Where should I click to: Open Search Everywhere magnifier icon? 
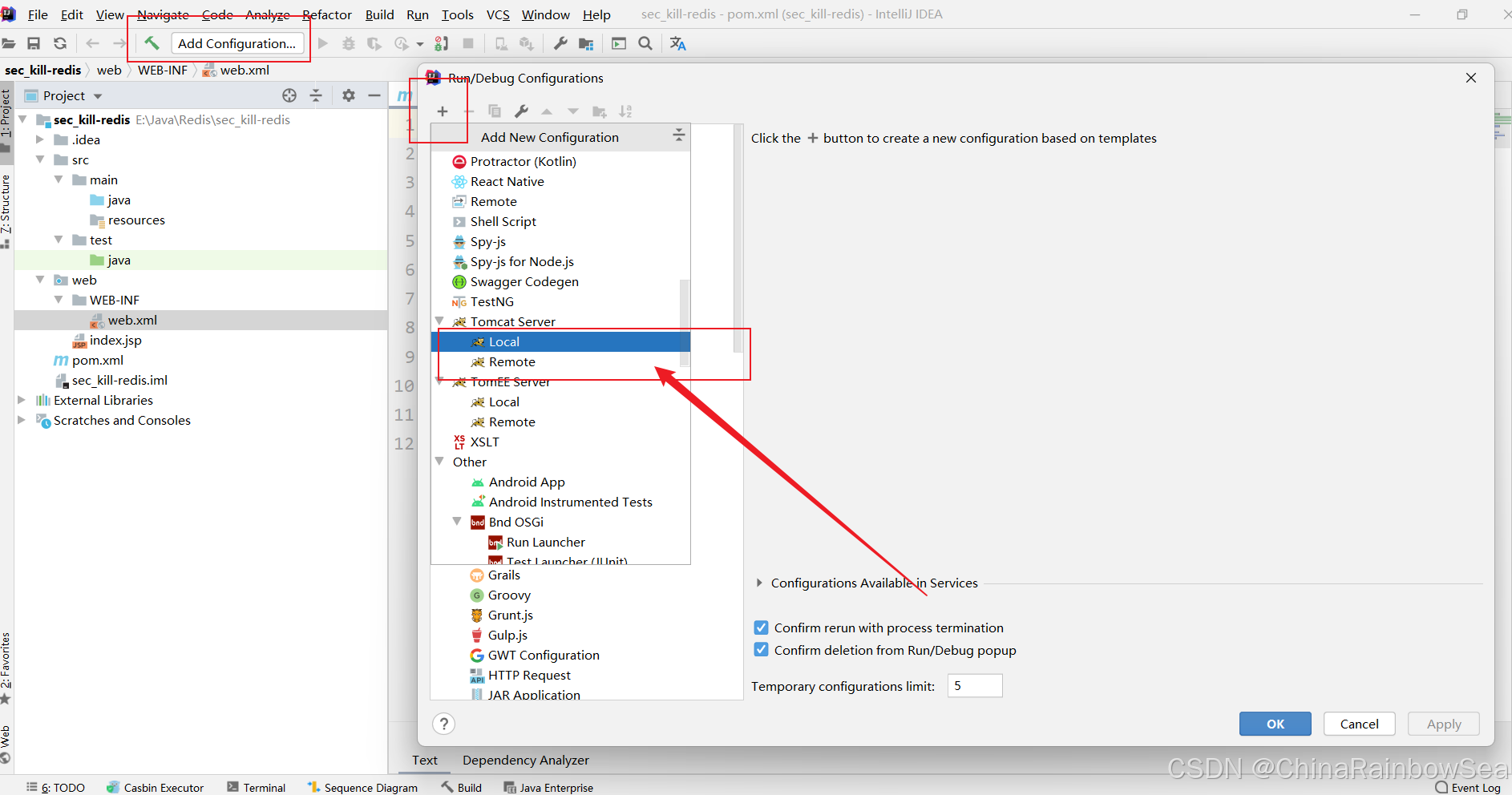[645, 43]
